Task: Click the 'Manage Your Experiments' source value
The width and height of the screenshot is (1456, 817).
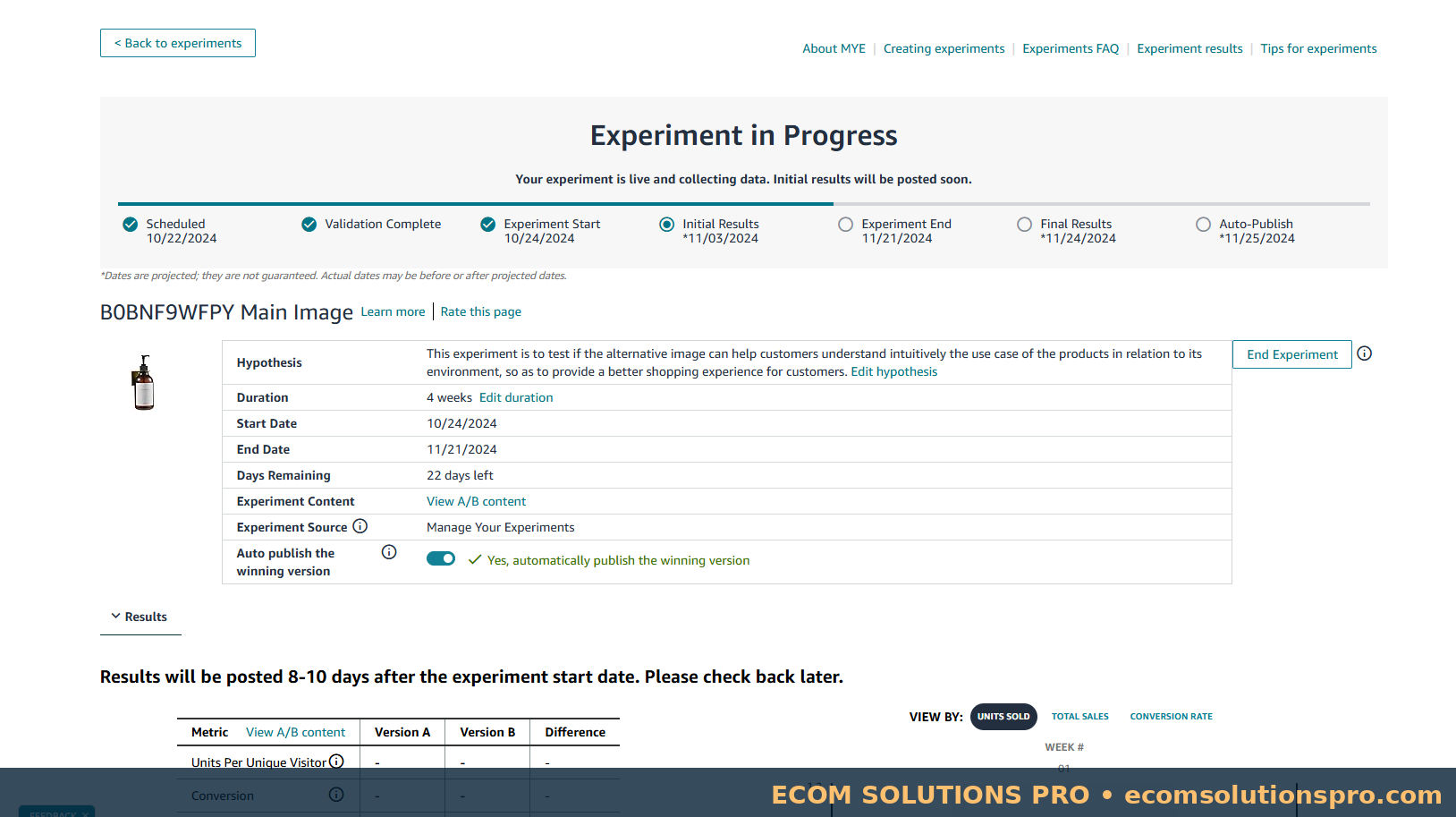Action: 501,528
